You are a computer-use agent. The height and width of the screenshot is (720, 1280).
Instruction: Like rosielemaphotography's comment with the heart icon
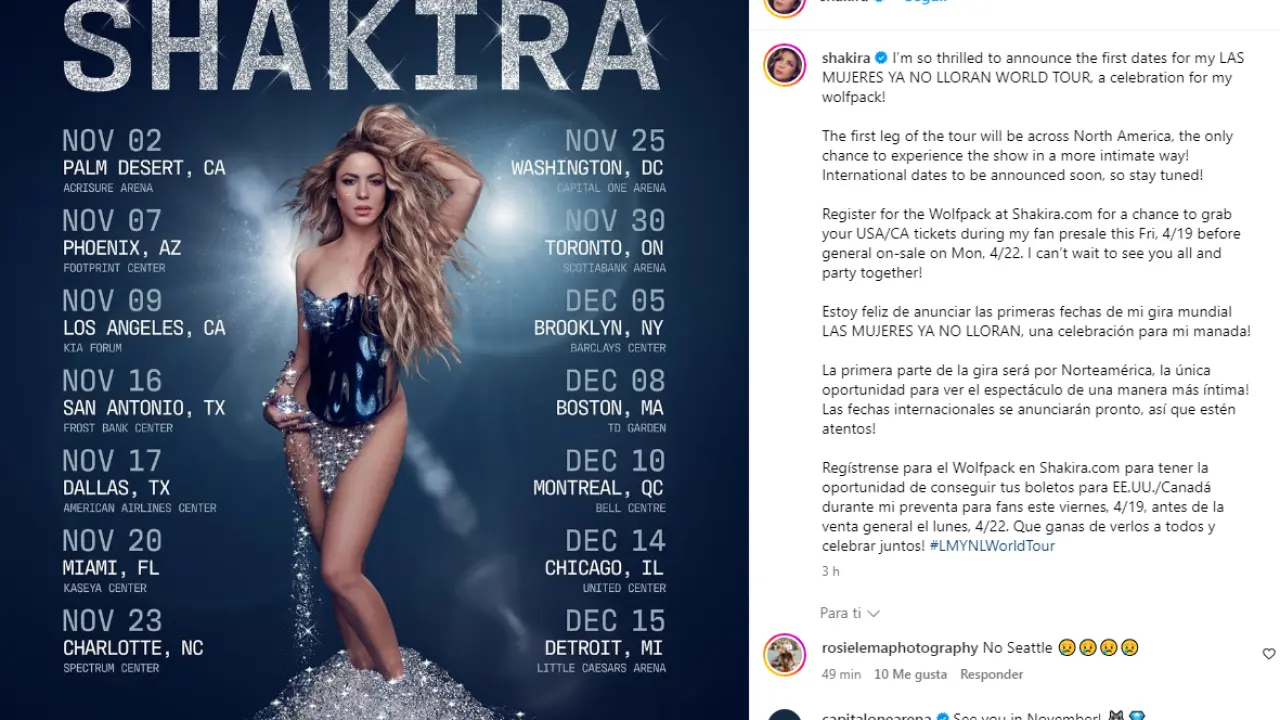1269,654
